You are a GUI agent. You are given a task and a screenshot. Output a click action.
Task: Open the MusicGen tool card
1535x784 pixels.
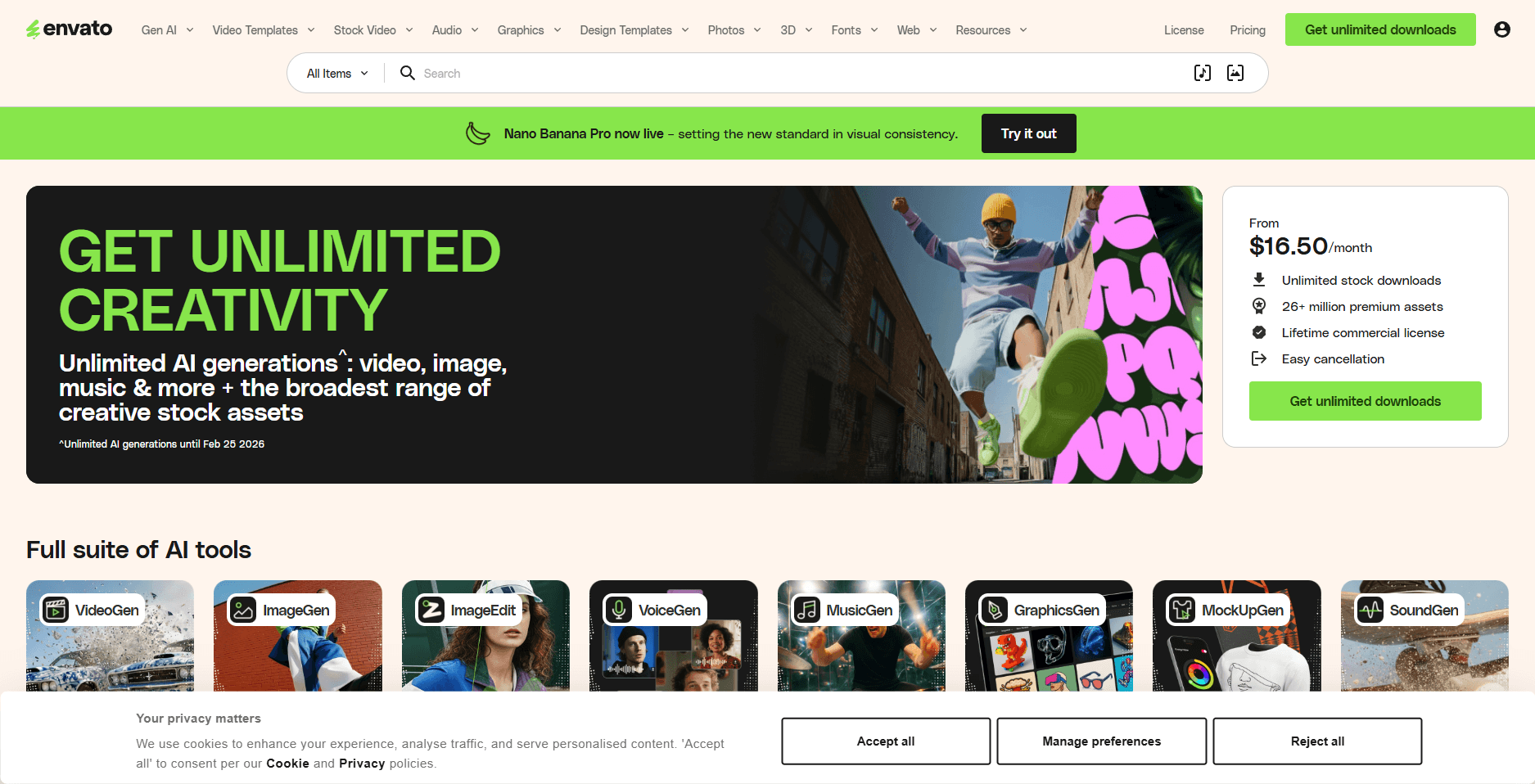pos(861,636)
